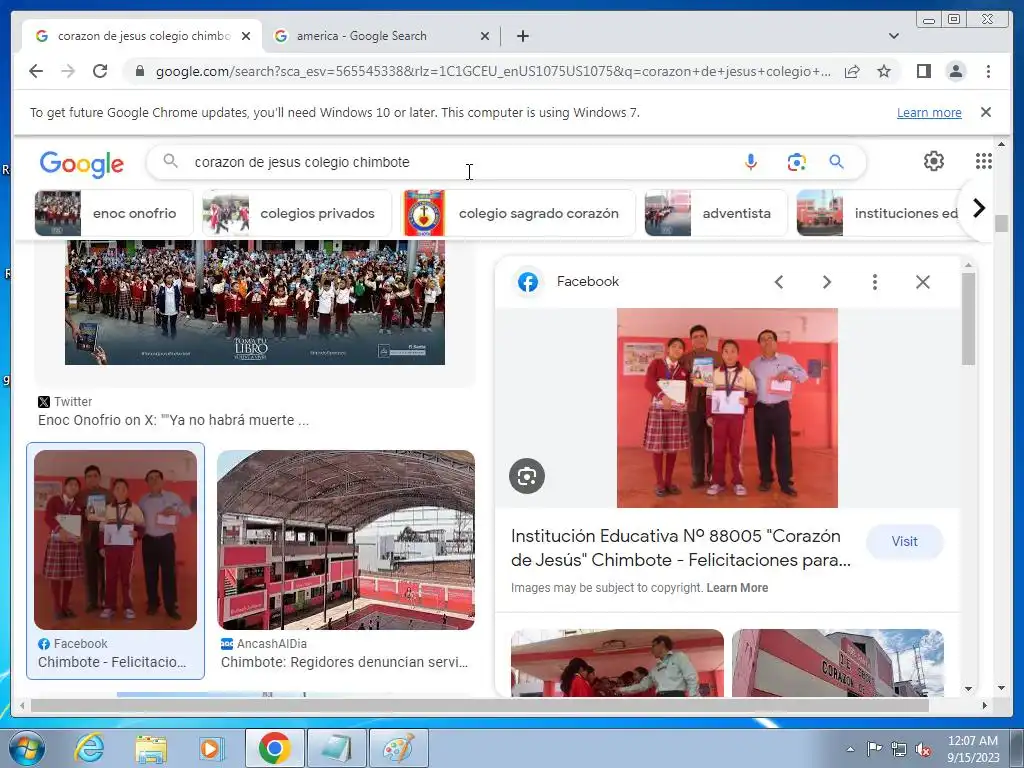The width and height of the screenshot is (1024, 768).
Task: Open Facebook source in preview header
Action: 568,281
